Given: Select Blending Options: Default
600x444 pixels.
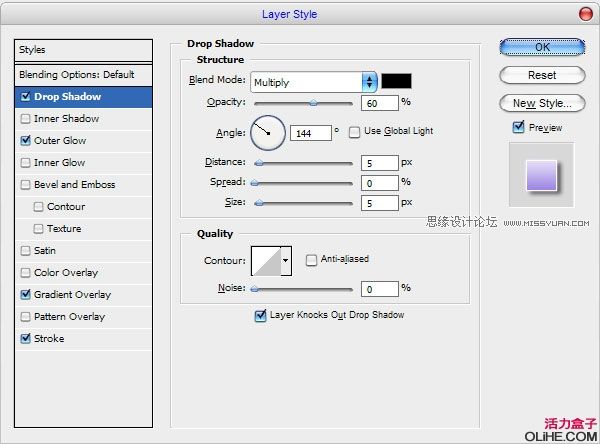Looking at the screenshot, I should click(83, 75).
